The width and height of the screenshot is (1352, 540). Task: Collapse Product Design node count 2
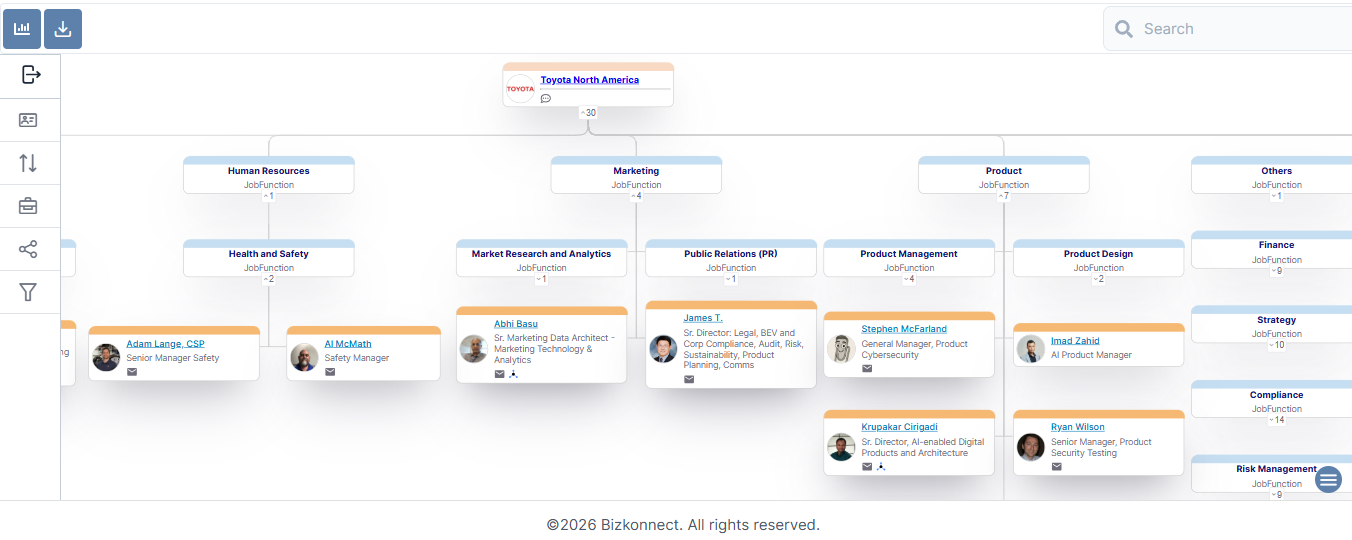coord(1099,279)
